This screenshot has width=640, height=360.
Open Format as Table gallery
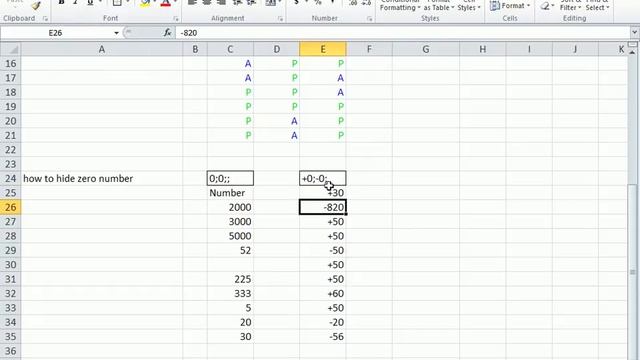pyautogui.click(x=439, y=6)
